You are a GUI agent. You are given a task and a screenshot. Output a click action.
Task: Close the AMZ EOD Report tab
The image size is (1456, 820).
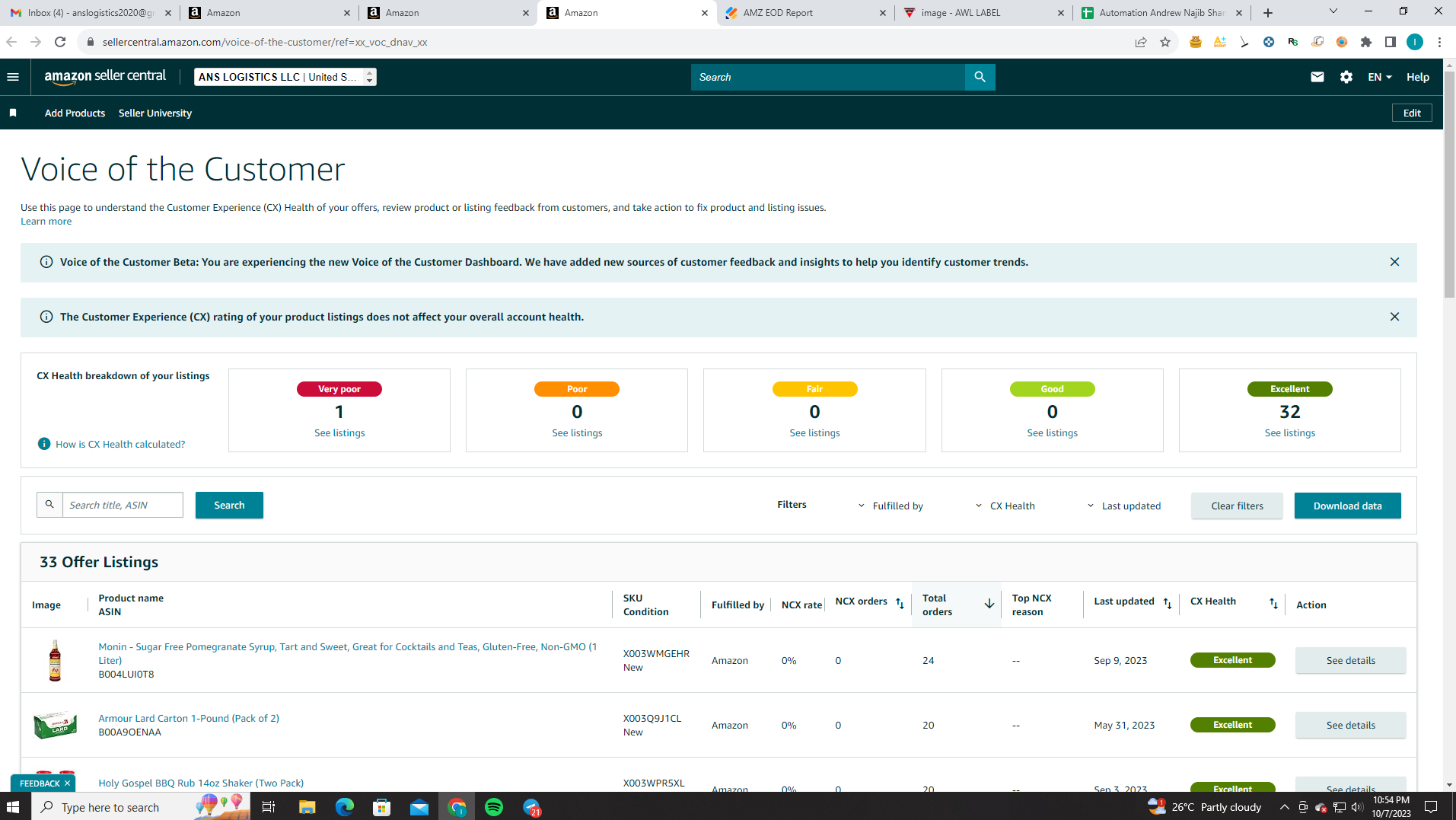(x=882, y=13)
